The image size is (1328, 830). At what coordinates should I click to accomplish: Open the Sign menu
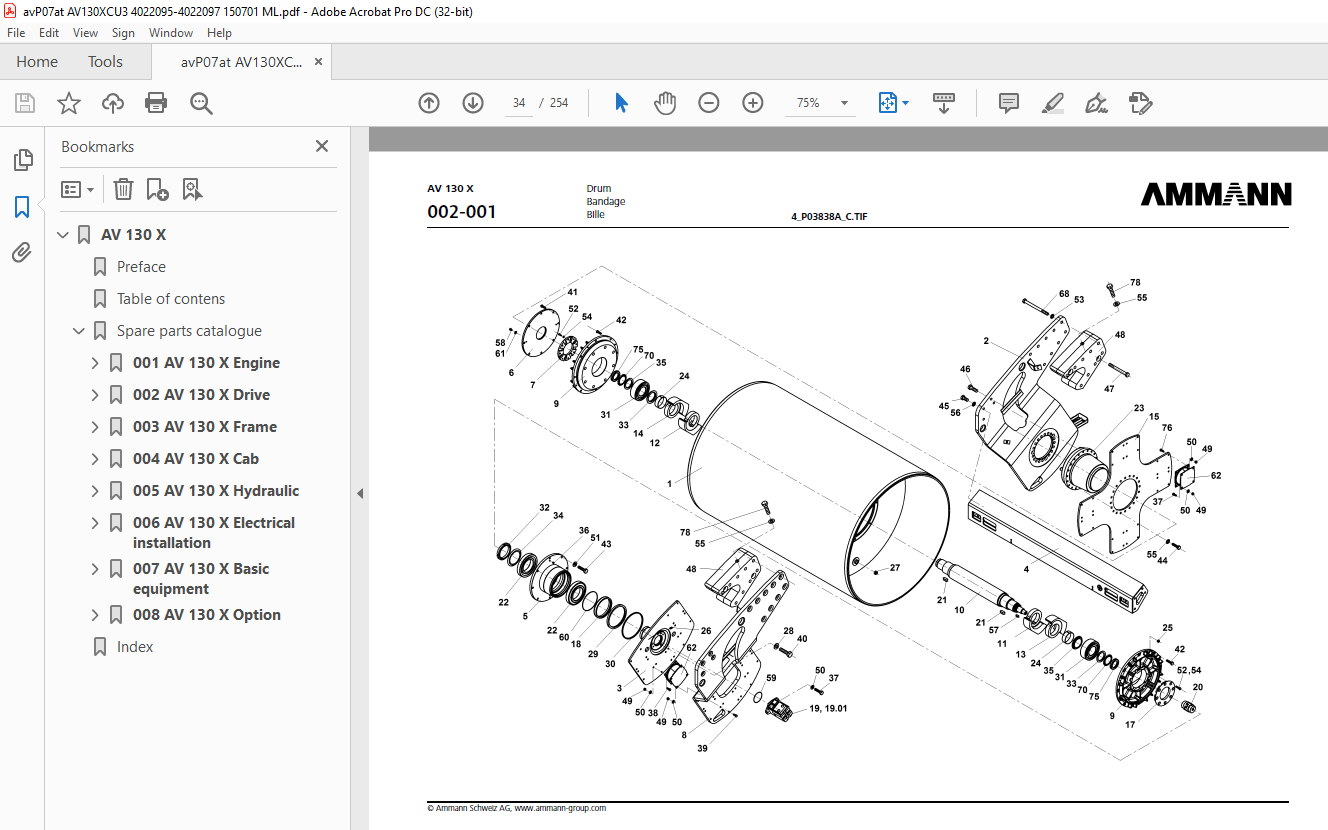click(123, 33)
